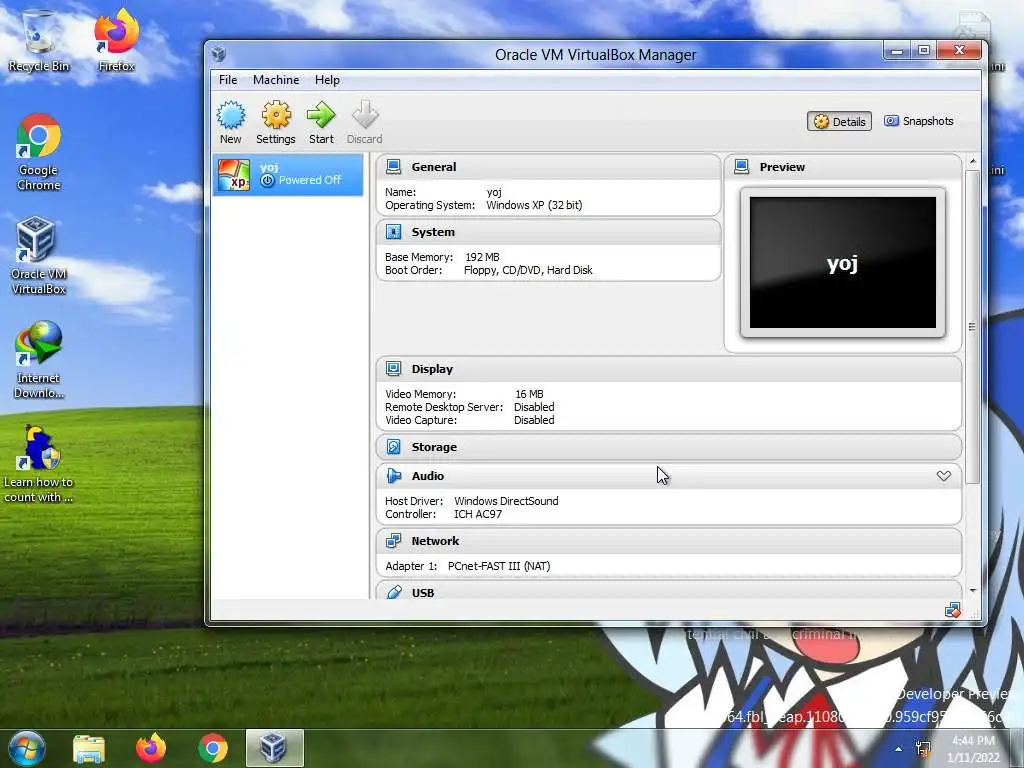The height and width of the screenshot is (768, 1024).
Task: Click the Display section header title
Action: [x=432, y=369]
